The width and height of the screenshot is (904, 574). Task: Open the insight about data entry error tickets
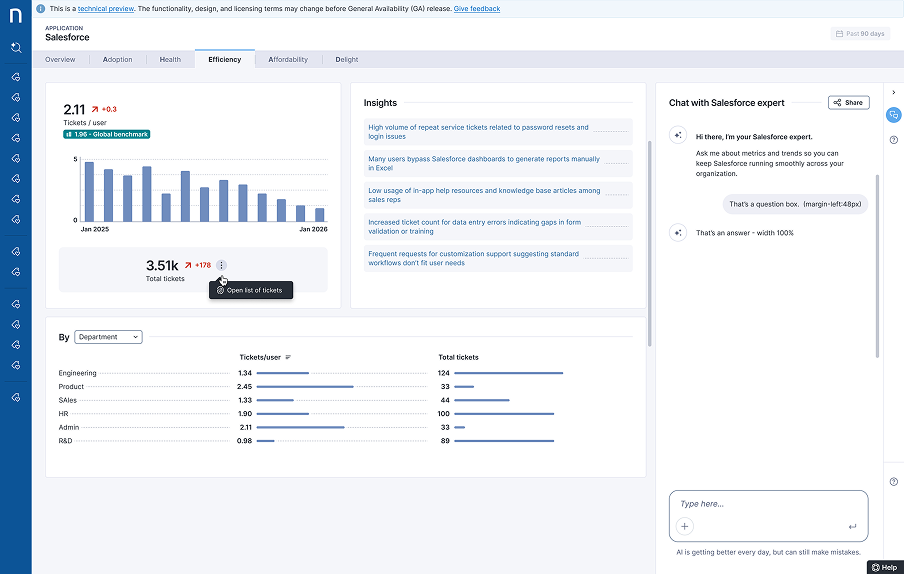pyautogui.click(x=498, y=227)
